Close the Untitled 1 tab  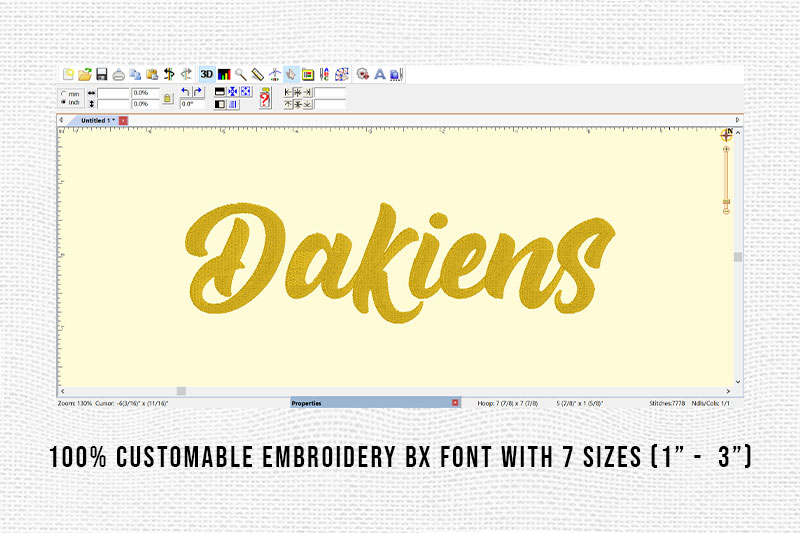coord(123,120)
